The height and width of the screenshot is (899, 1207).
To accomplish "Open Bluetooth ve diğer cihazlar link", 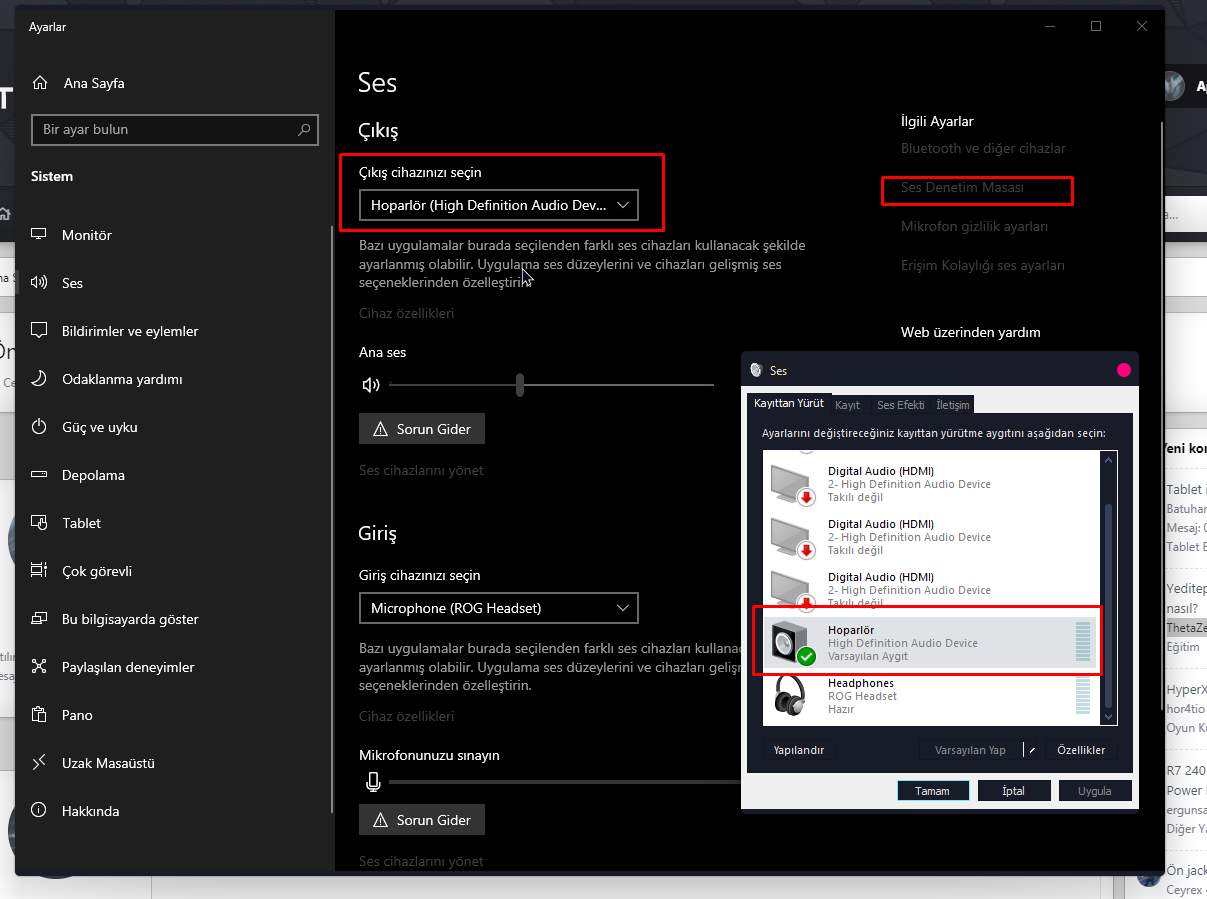I will (983, 149).
